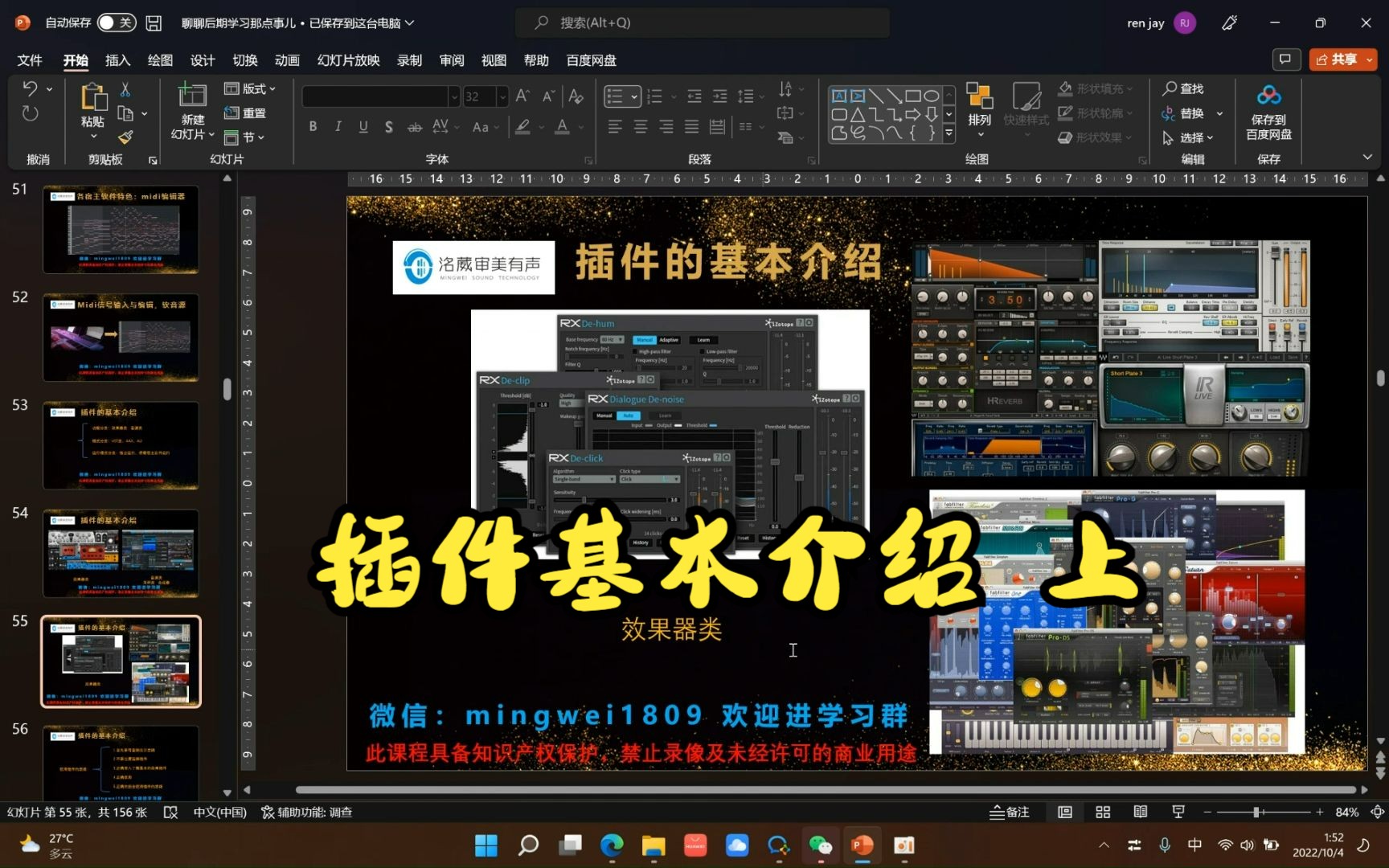1389x868 pixels.
Task: Open the font color swatch
Action: [x=562, y=126]
